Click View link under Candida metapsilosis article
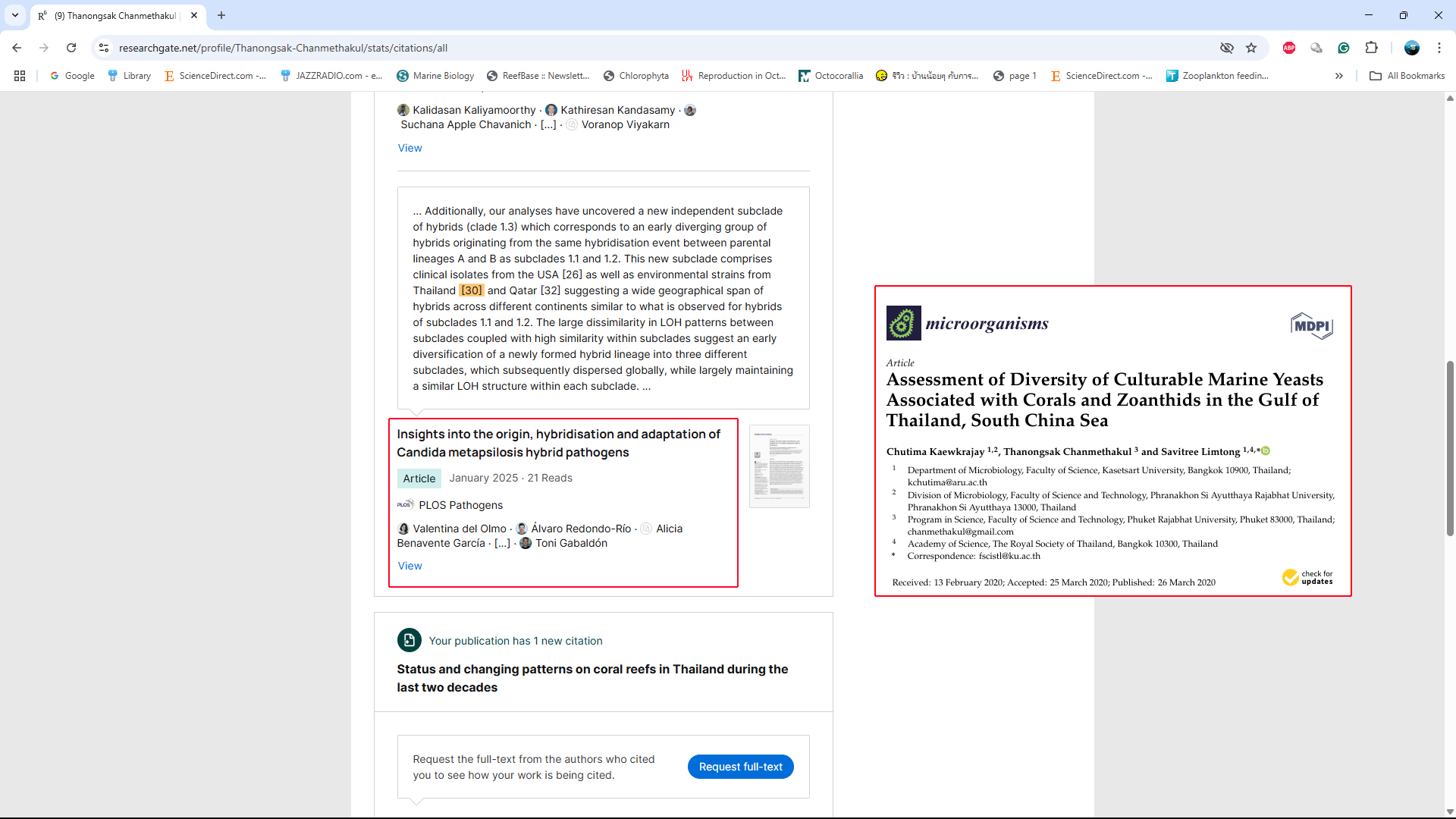Screen dimensions: 1456x819 click(409, 566)
